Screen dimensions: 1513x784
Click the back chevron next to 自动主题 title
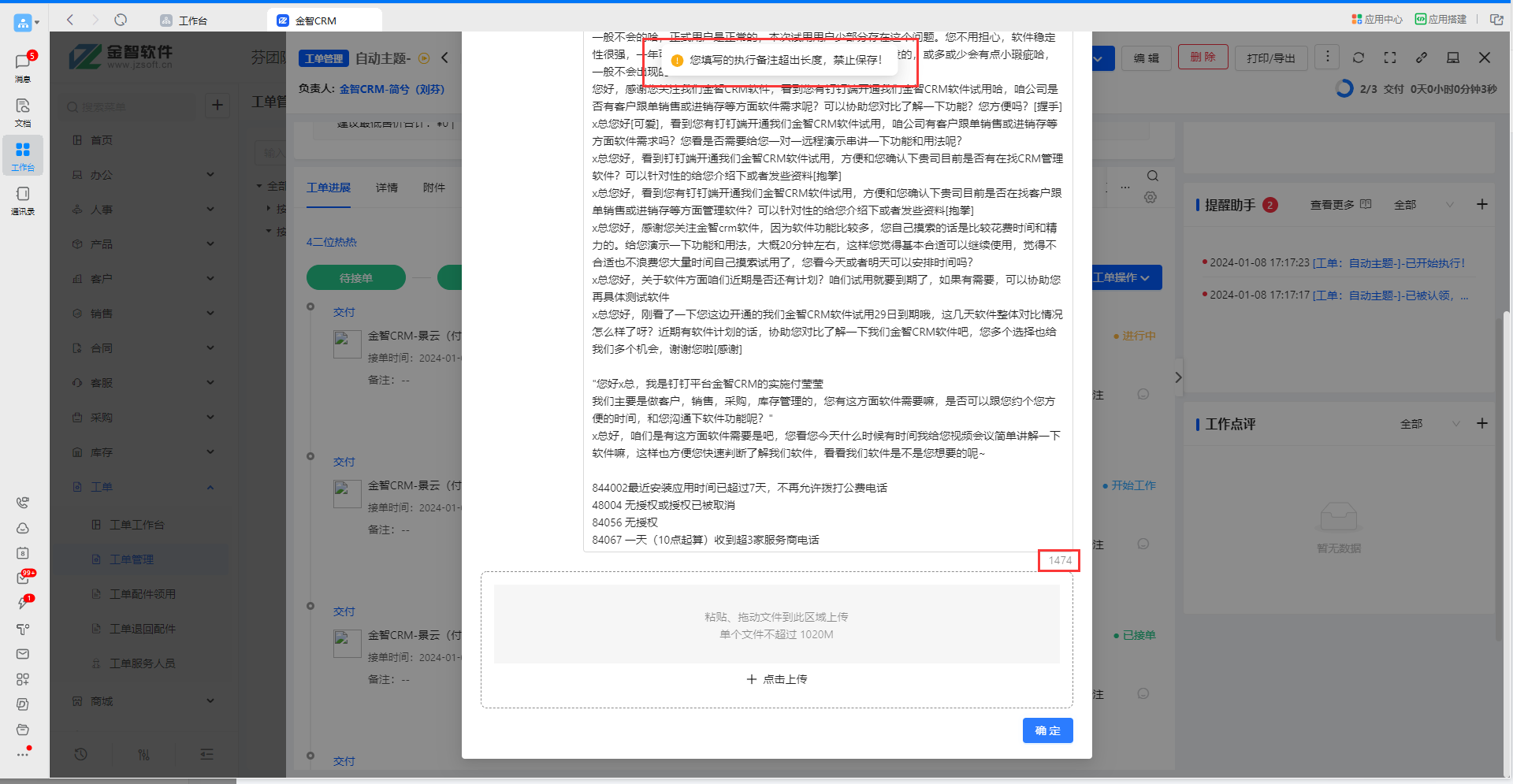(444, 58)
